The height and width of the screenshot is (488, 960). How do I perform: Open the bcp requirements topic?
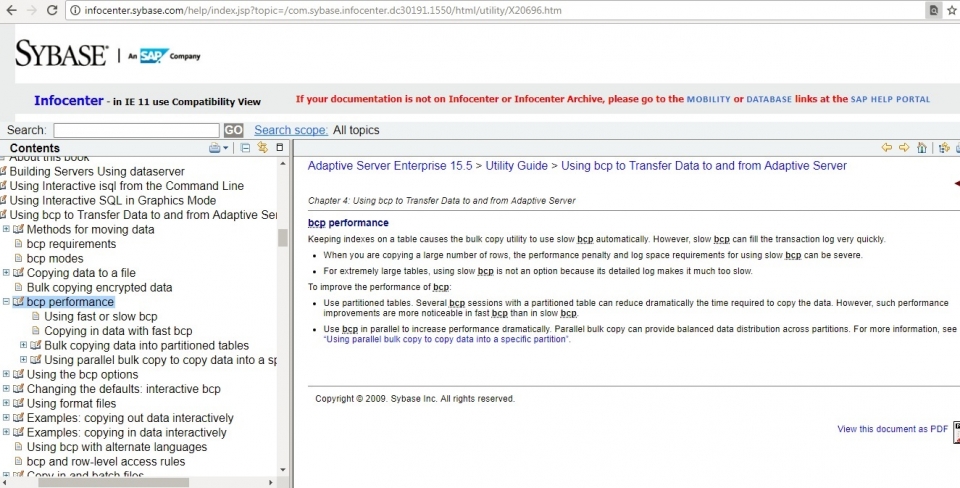[x=71, y=244]
